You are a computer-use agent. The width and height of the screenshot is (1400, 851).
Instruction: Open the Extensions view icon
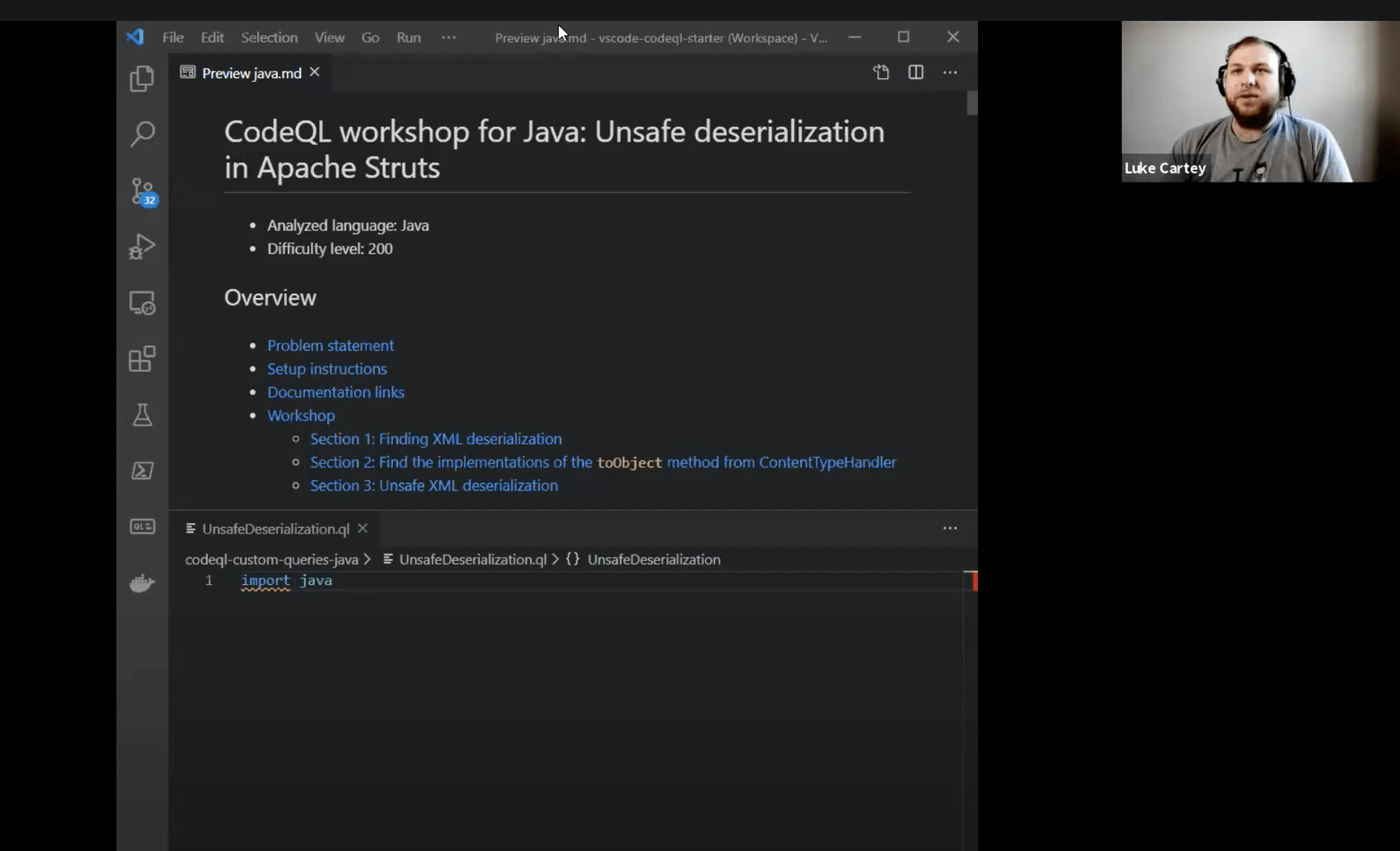142,359
